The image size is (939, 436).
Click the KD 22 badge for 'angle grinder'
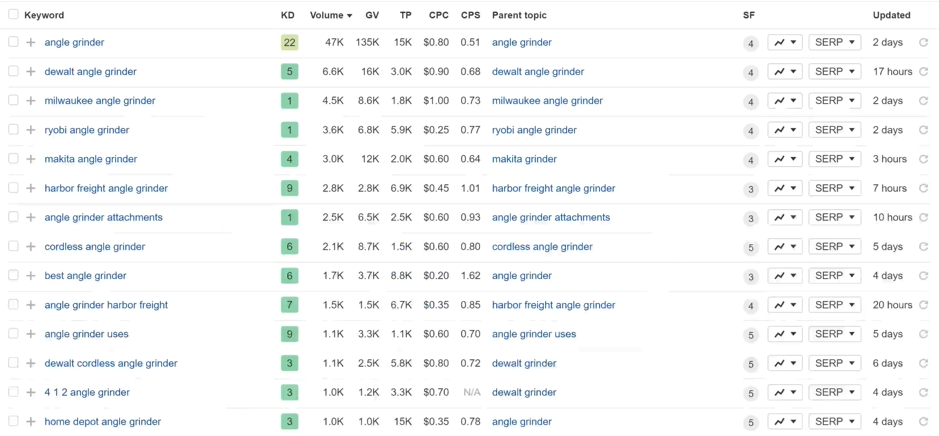point(289,43)
